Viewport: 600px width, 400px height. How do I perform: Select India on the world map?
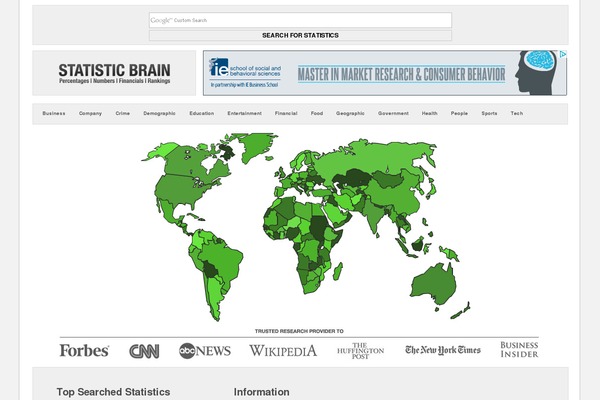(x=372, y=216)
